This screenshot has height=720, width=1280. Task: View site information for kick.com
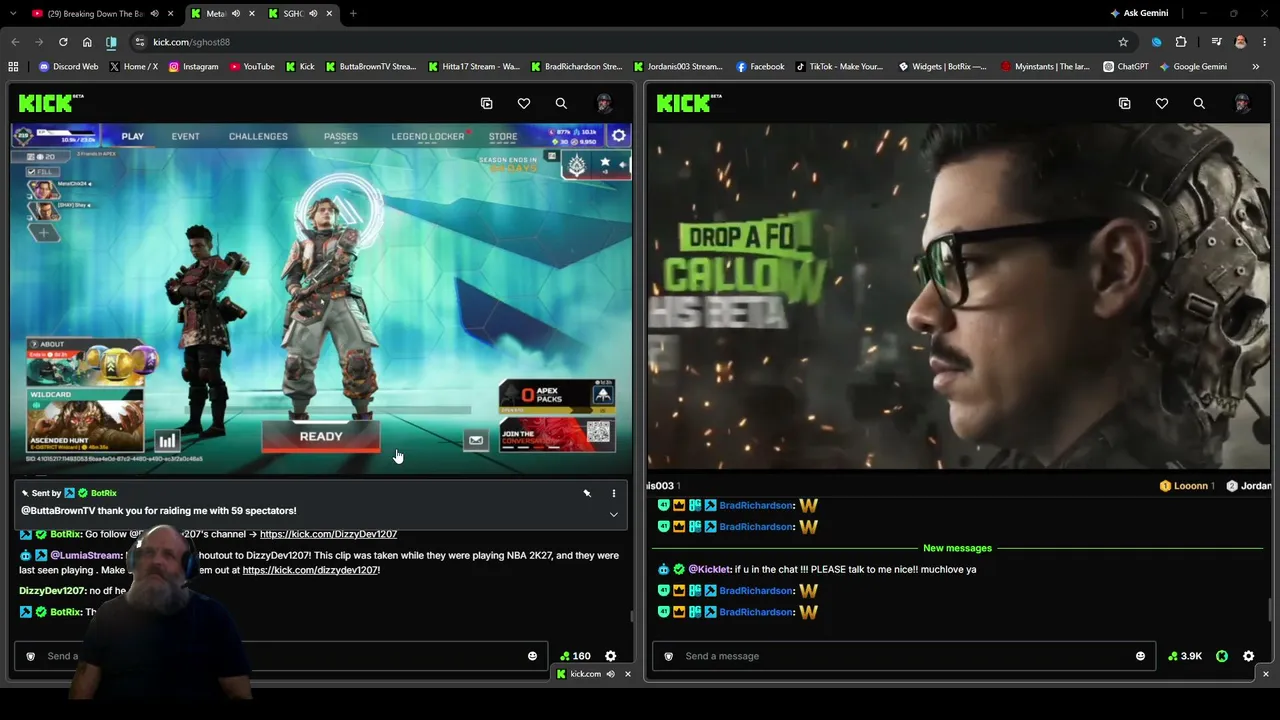pos(140,42)
